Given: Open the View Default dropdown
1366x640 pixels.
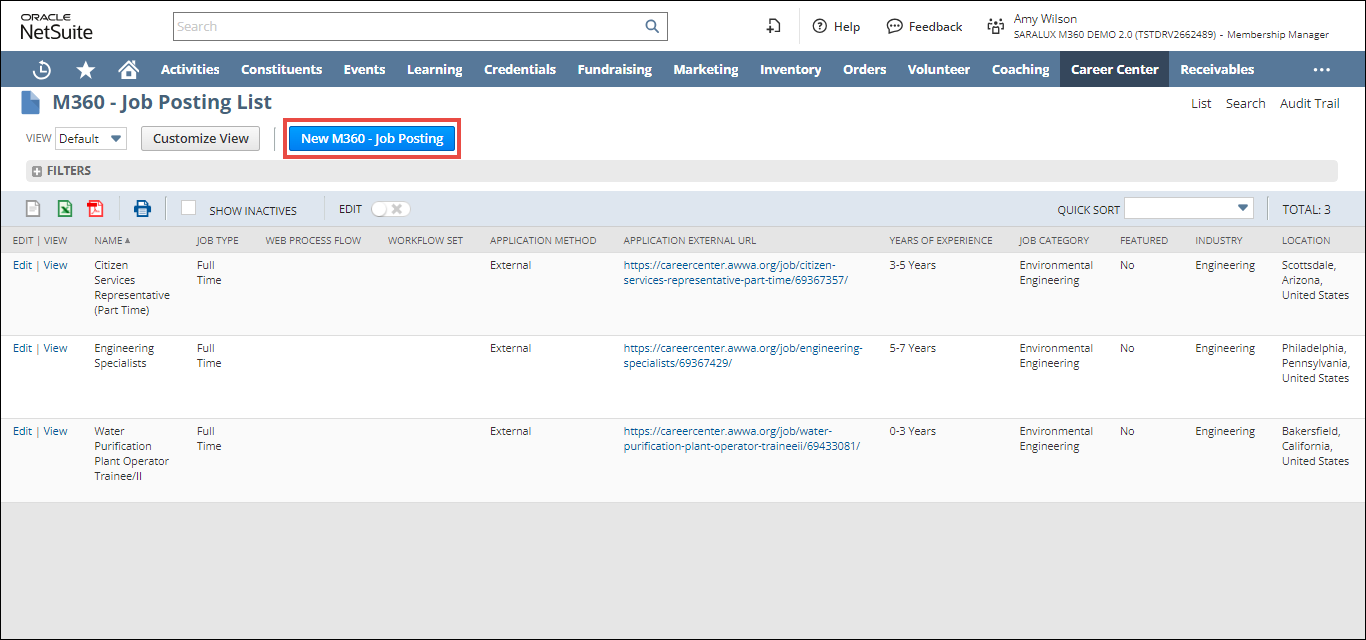Looking at the screenshot, I should pos(91,139).
